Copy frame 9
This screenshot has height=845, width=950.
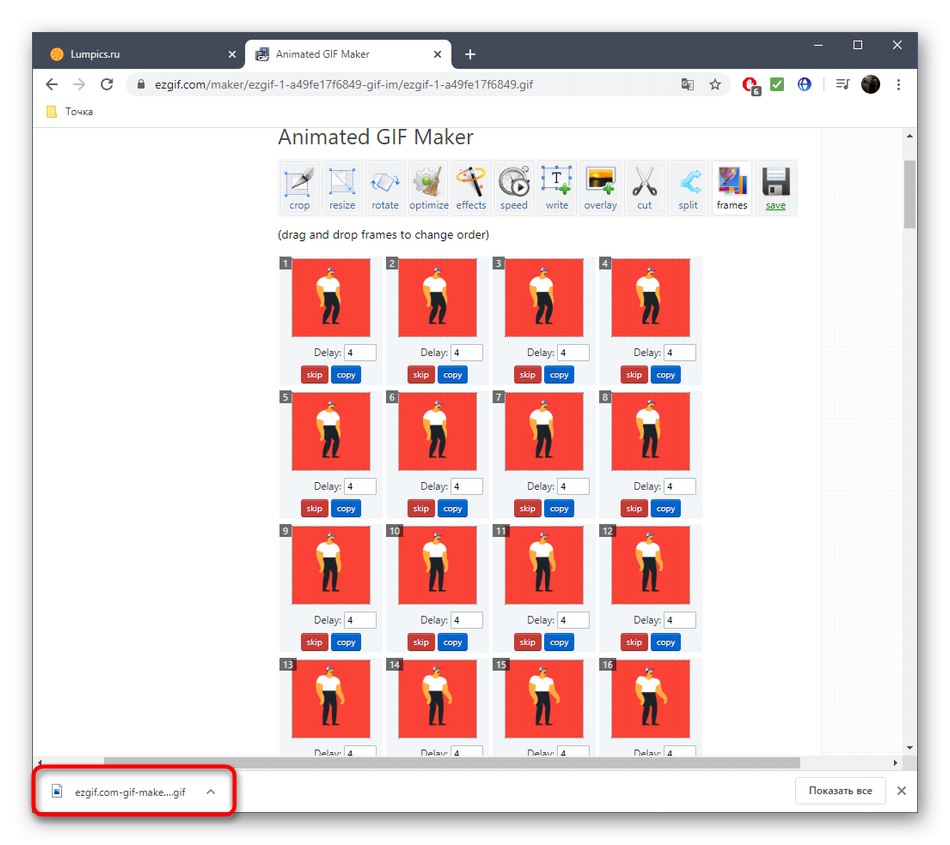tap(346, 642)
